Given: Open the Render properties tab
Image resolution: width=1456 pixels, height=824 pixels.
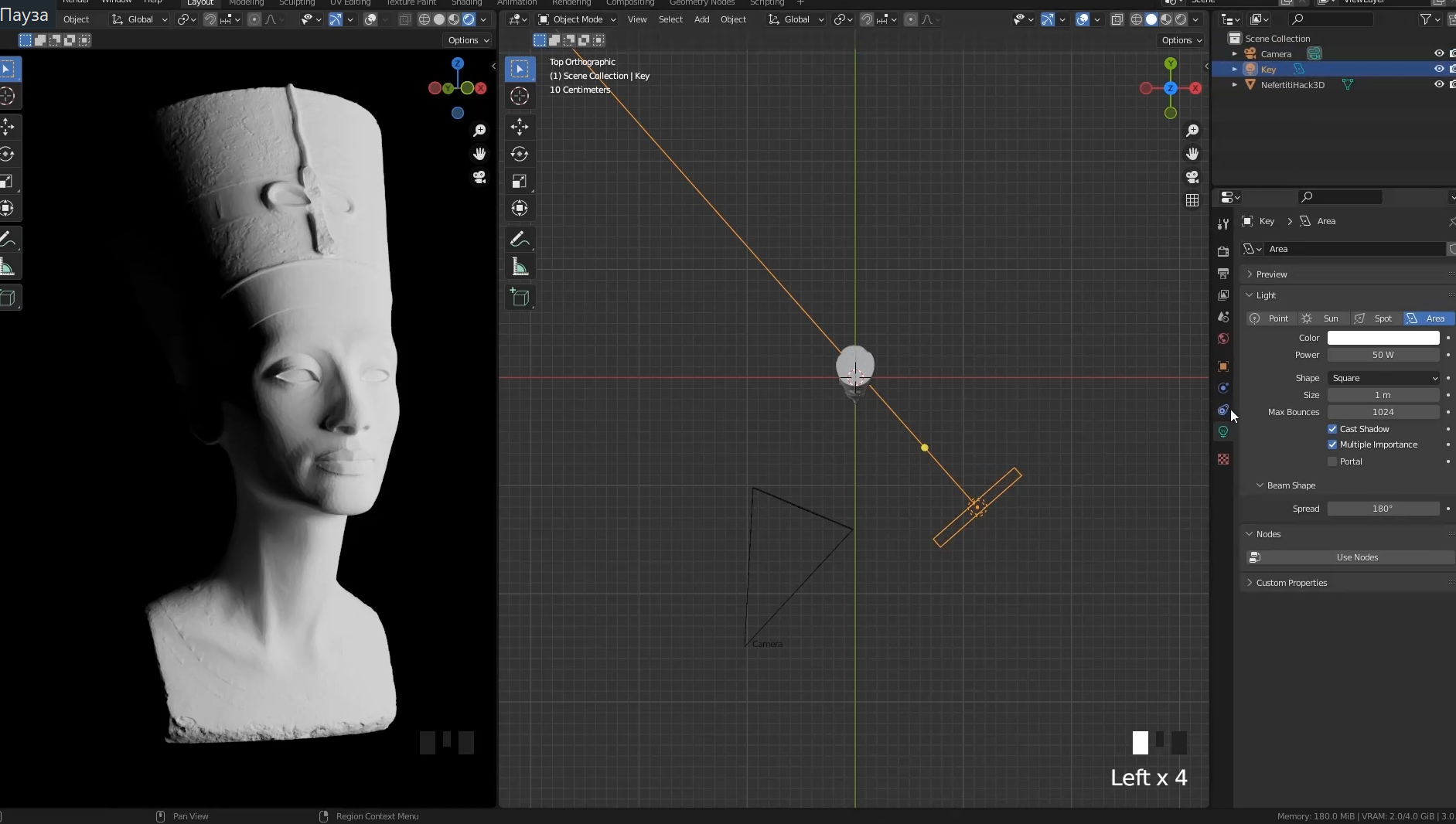Looking at the screenshot, I should pos(1223,251).
